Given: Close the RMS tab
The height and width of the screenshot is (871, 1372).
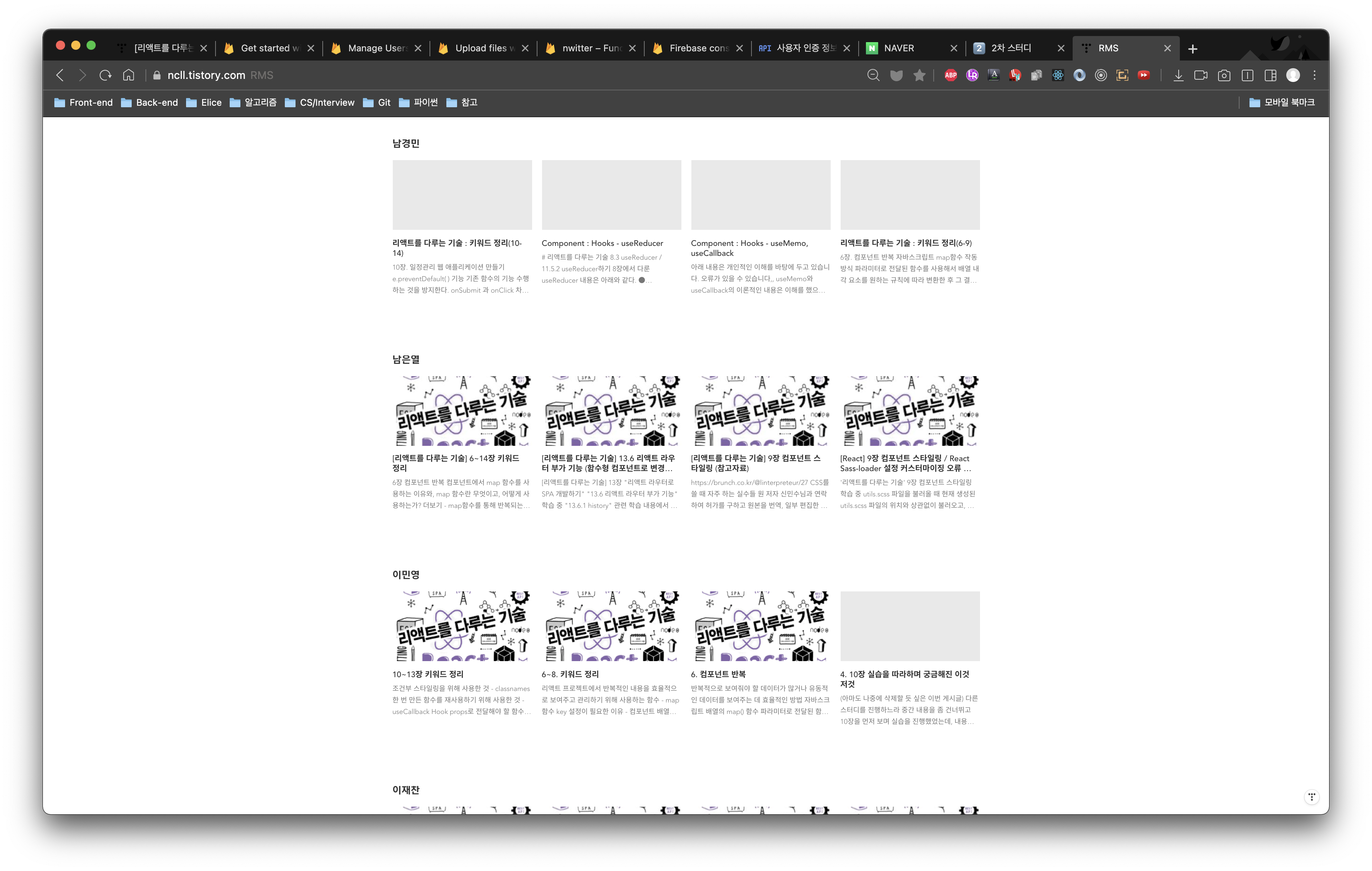Looking at the screenshot, I should click(1168, 48).
